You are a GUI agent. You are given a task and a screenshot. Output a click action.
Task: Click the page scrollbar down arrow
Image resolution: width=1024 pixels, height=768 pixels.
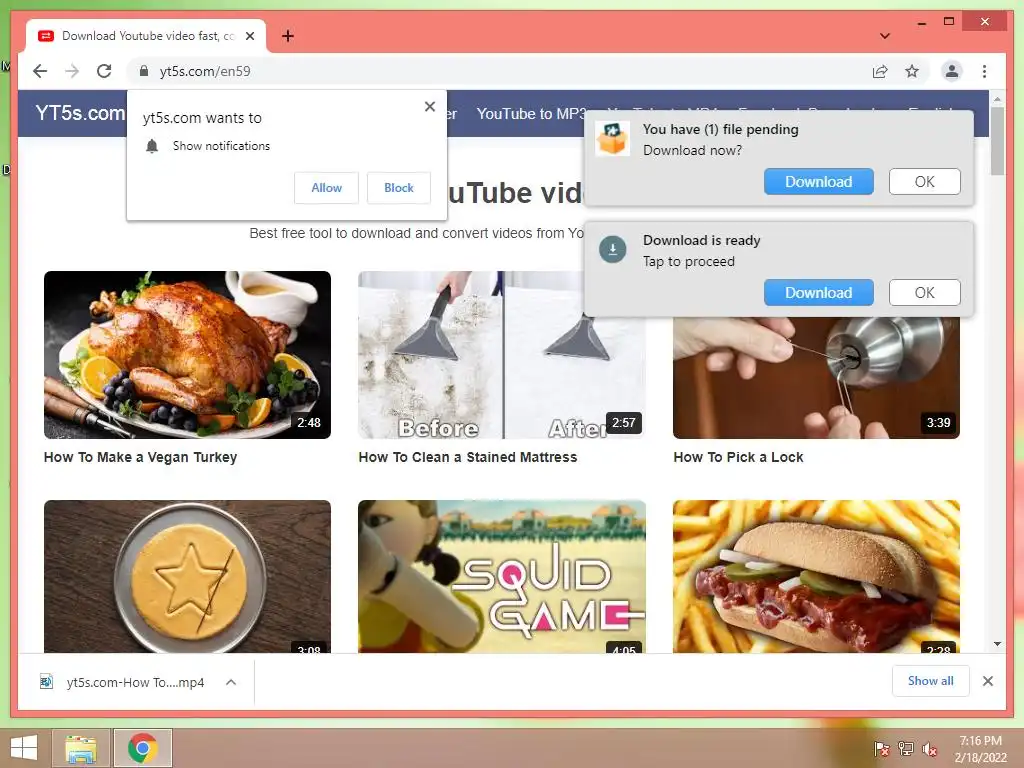(x=997, y=644)
